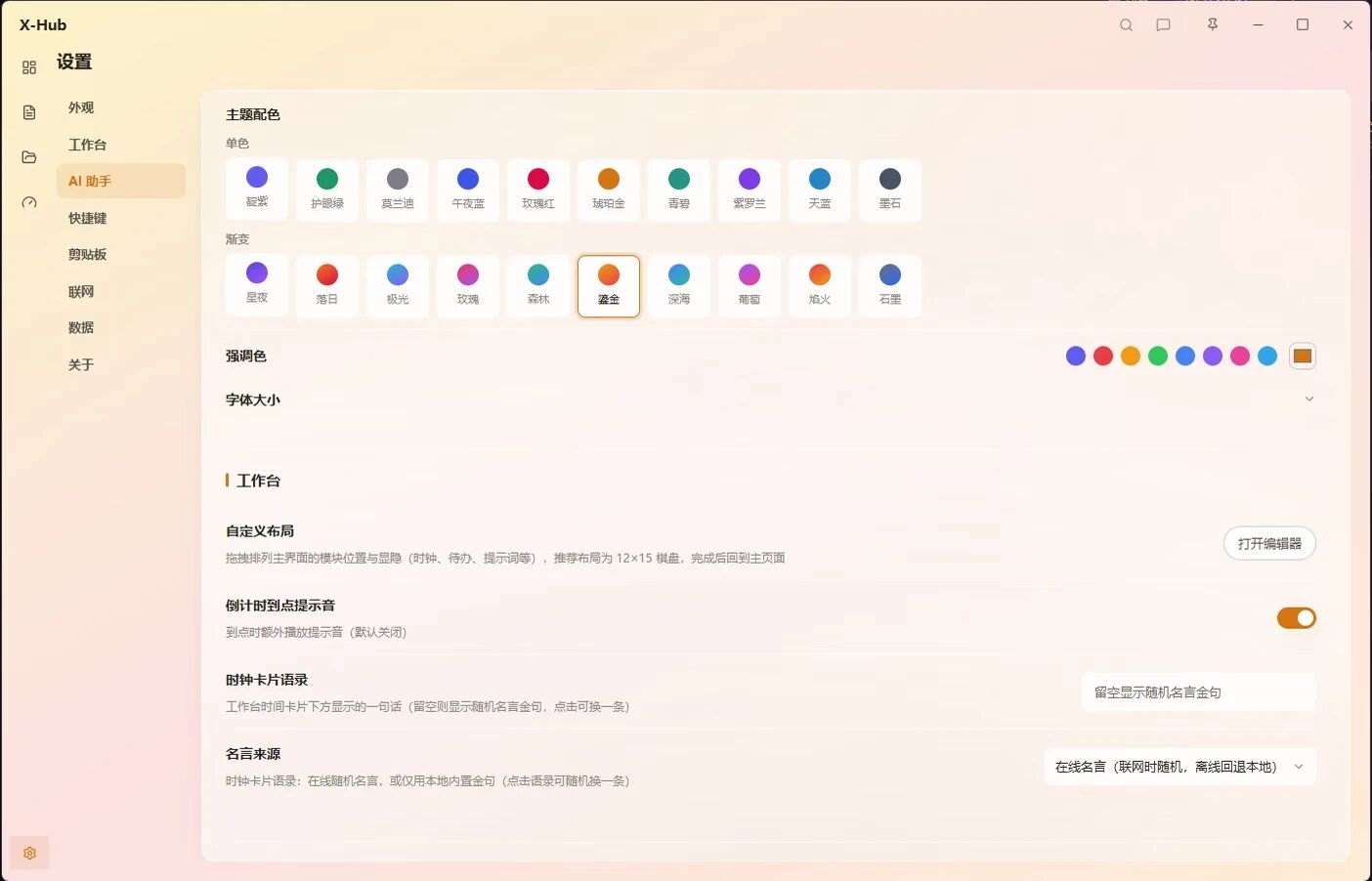This screenshot has height=881, width=1372.
Task: Choose the 莫兰迪 solid theme
Action: tap(398, 189)
